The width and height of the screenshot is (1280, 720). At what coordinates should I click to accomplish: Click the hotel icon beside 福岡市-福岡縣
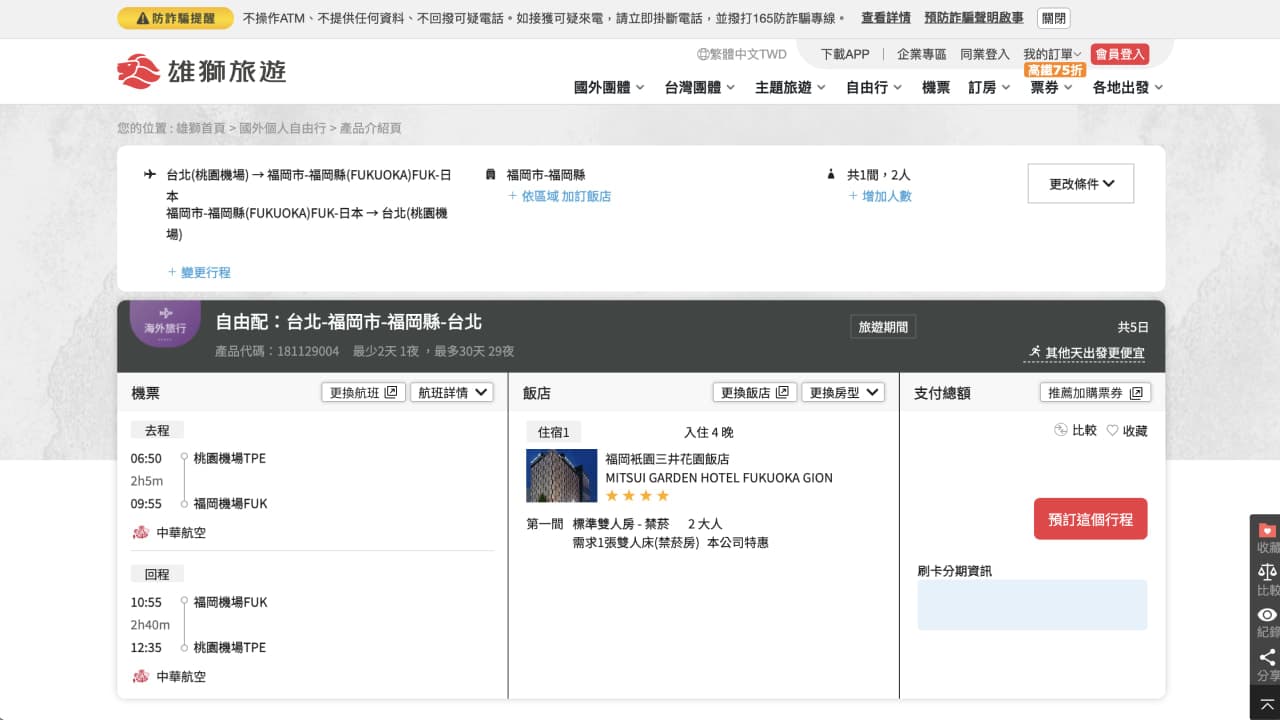pos(490,174)
